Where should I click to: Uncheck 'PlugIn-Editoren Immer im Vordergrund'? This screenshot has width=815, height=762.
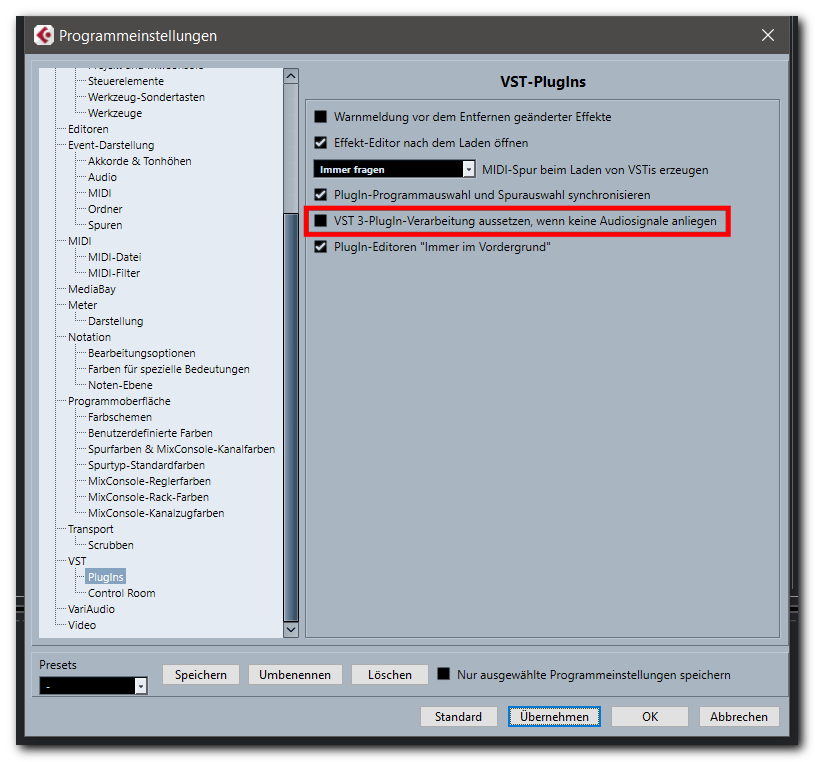[x=320, y=246]
